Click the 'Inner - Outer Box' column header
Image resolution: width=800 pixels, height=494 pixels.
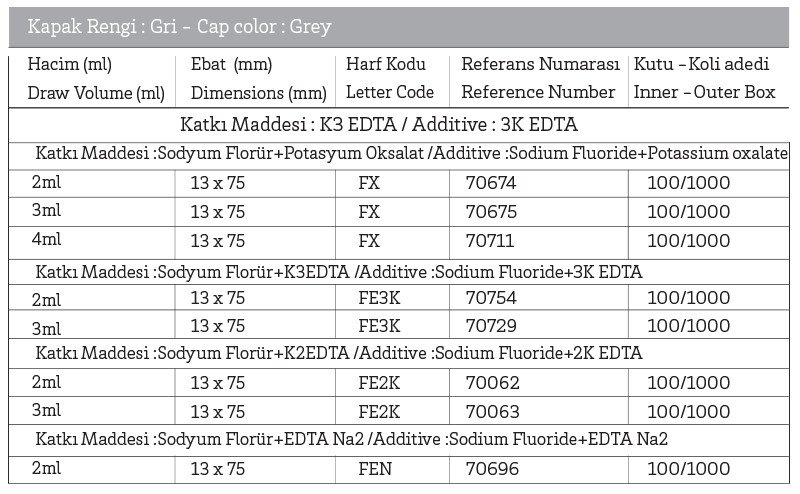point(704,92)
